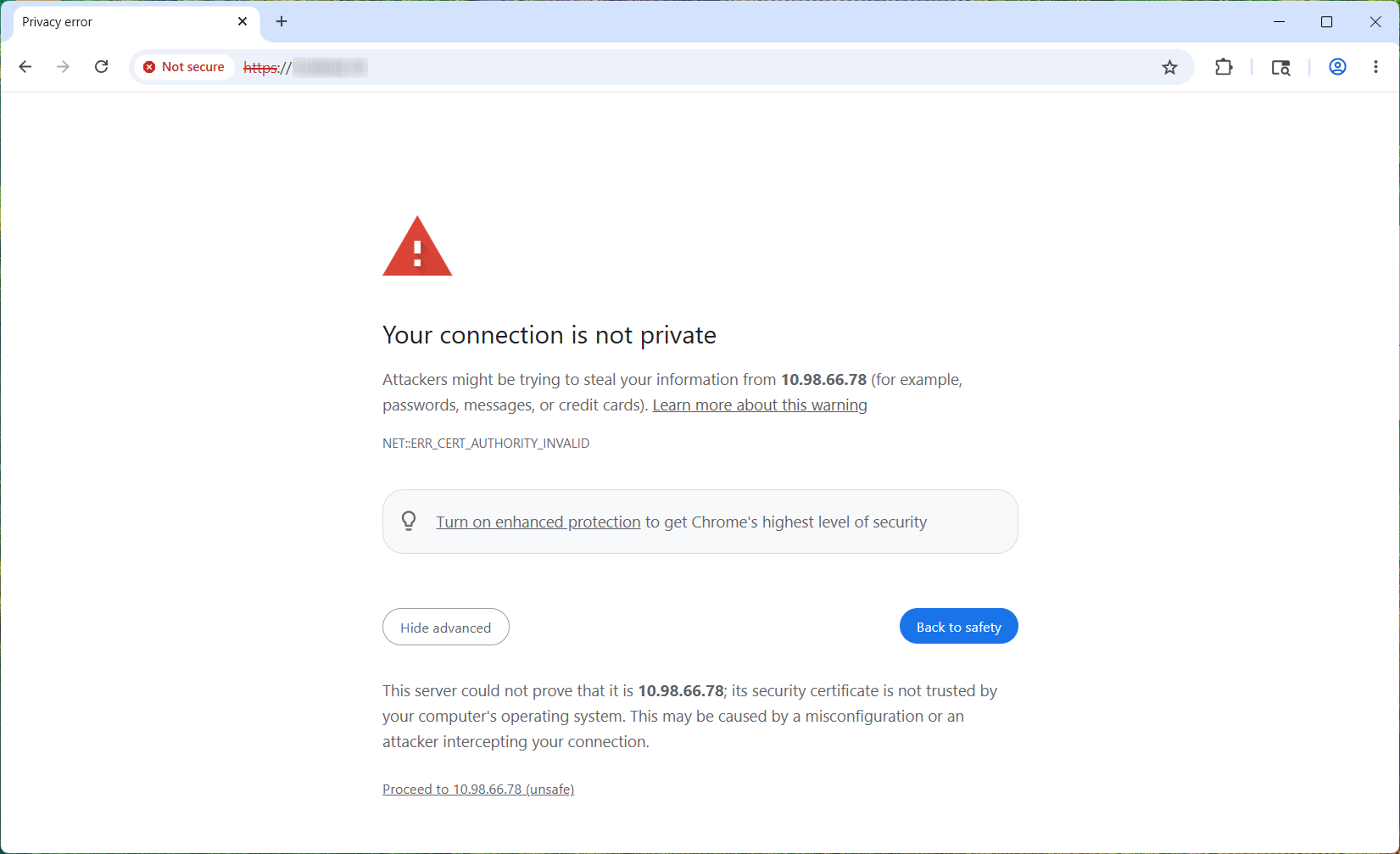Go back to the previous page

[25, 67]
